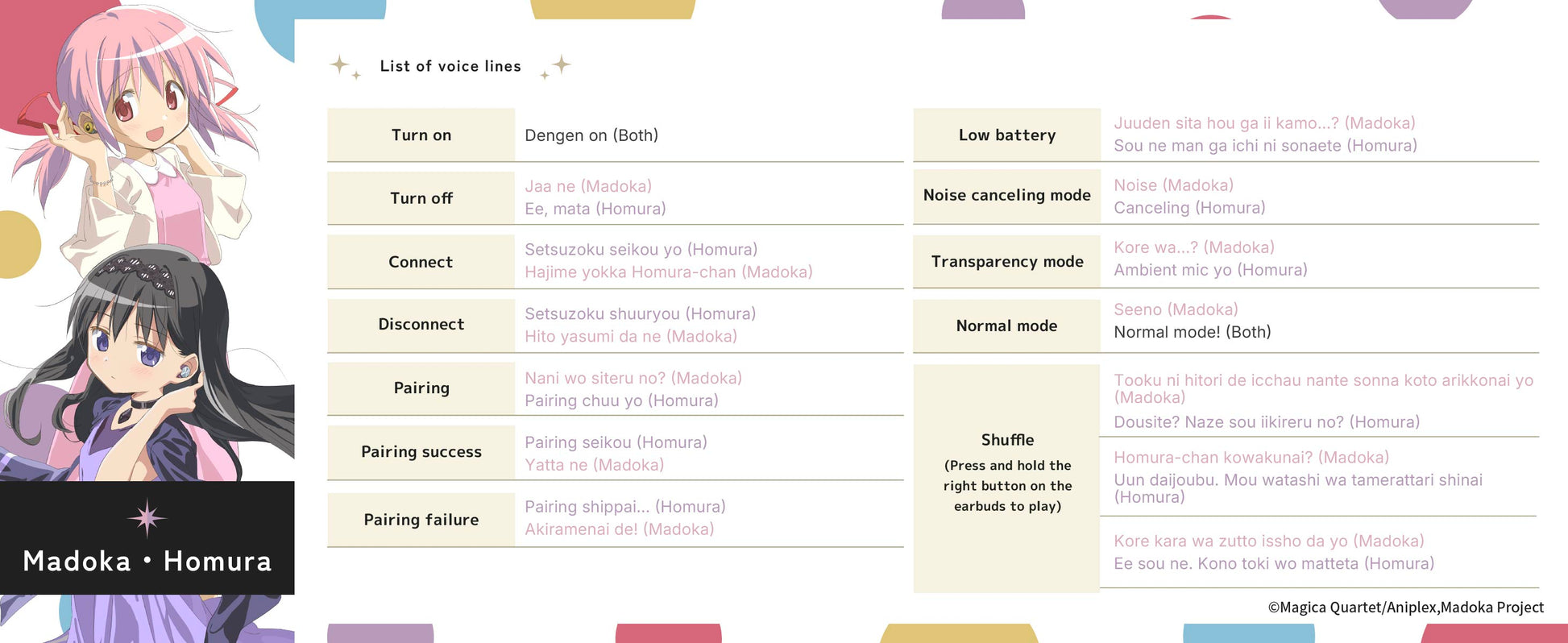Select the "Noise canceling mode" label
The height and width of the screenshot is (643, 1568).
pos(1006,195)
